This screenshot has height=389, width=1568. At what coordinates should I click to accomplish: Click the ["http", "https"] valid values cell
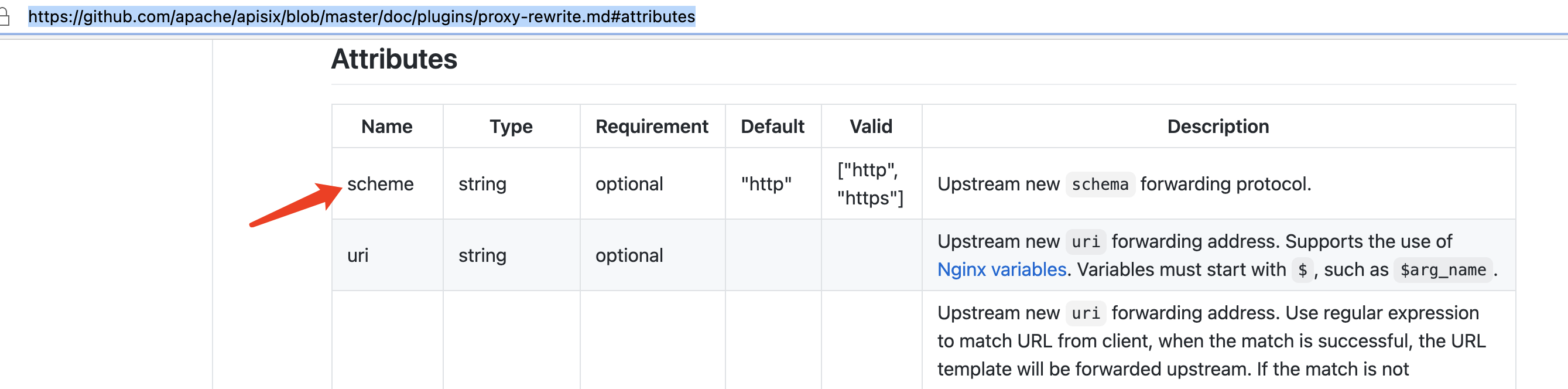pos(871,184)
